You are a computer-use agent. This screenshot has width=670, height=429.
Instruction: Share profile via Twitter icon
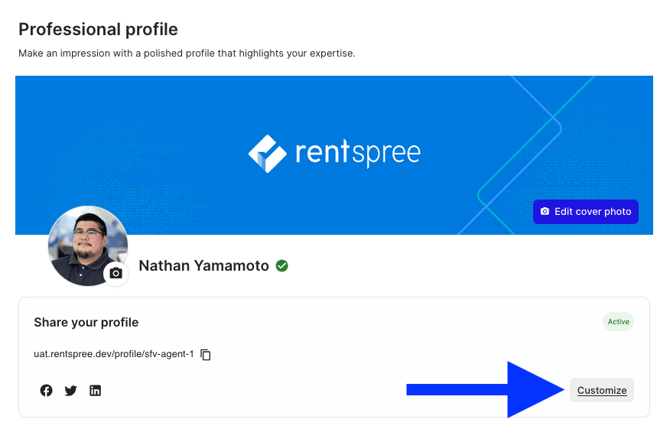71,391
